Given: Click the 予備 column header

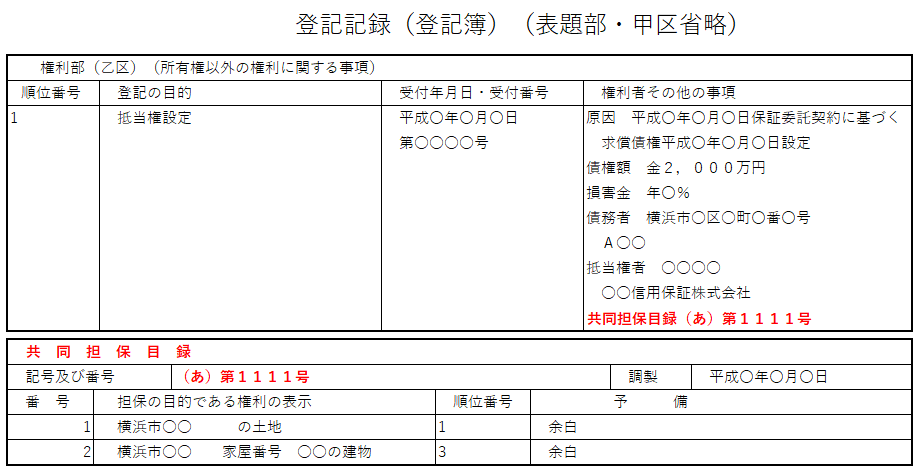Looking at the screenshot, I should [x=650, y=402].
